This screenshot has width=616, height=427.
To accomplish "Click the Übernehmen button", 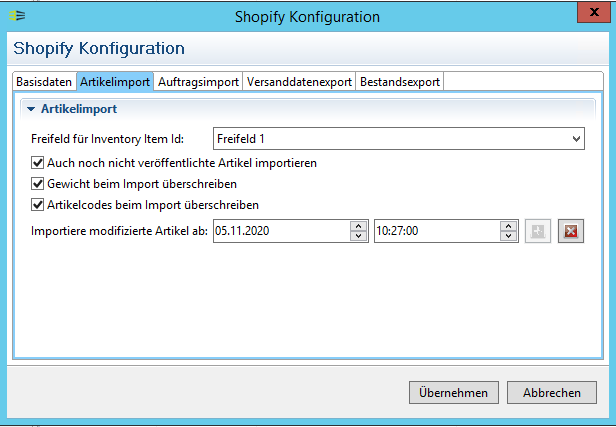I will (454, 392).
